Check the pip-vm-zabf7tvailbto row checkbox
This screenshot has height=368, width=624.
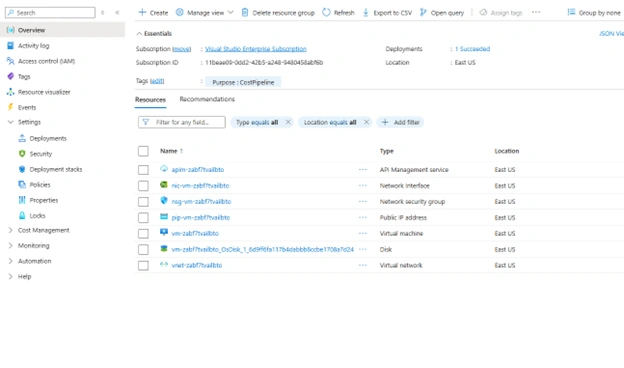click(143, 218)
